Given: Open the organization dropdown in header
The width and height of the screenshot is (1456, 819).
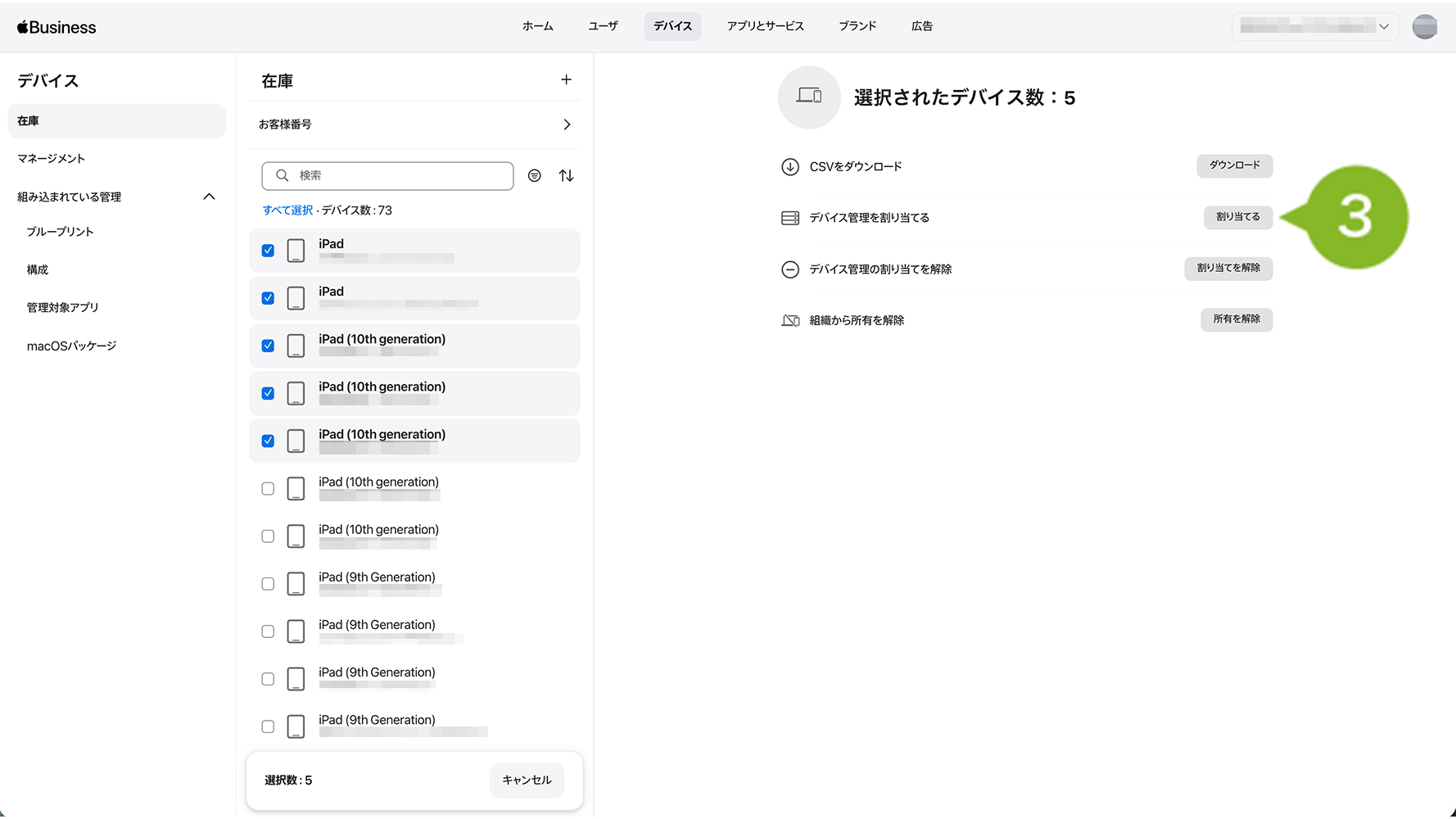Looking at the screenshot, I should [x=1314, y=27].
